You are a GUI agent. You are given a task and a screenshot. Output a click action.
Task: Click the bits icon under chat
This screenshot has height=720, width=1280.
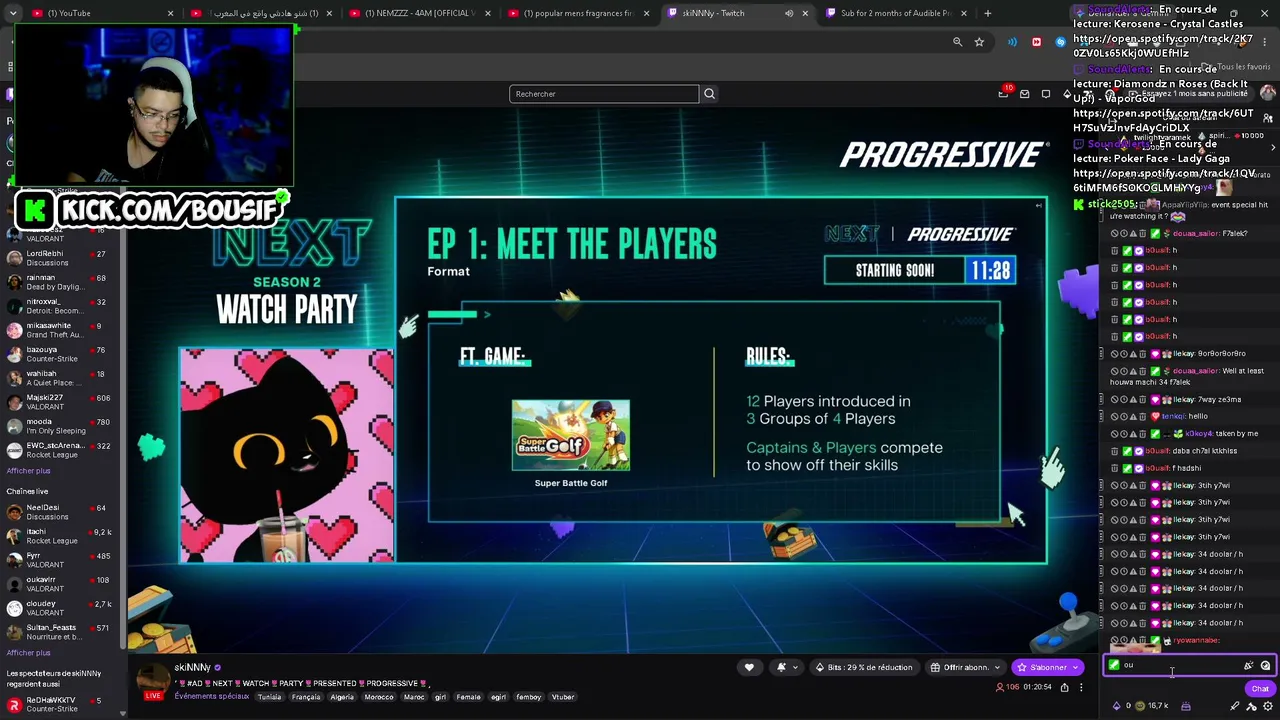1116,706
